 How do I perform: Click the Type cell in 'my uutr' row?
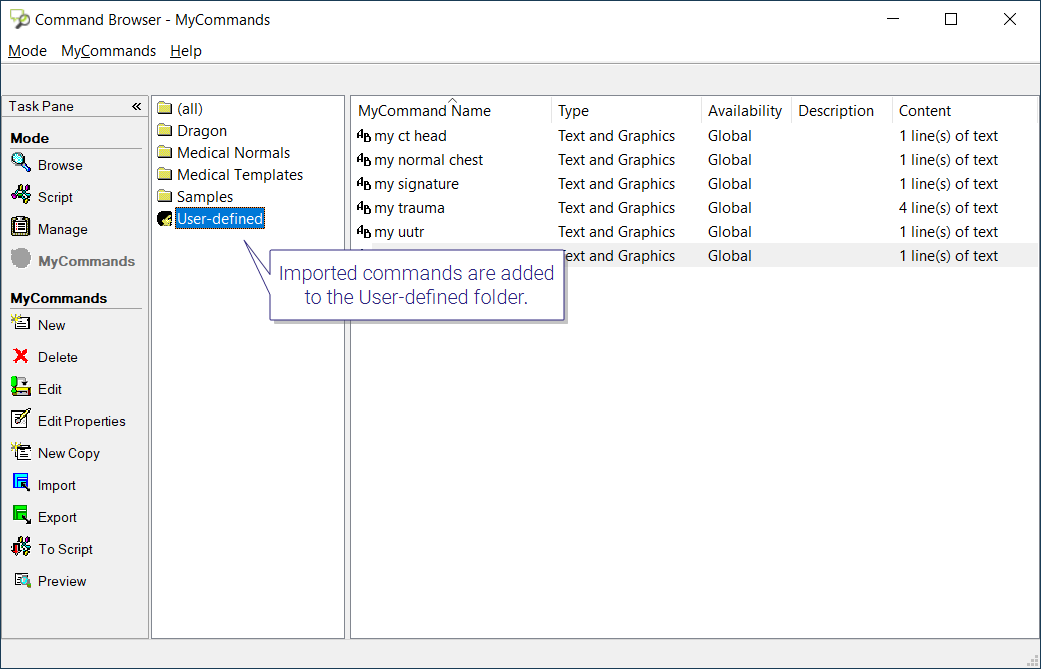click(616, 232)
